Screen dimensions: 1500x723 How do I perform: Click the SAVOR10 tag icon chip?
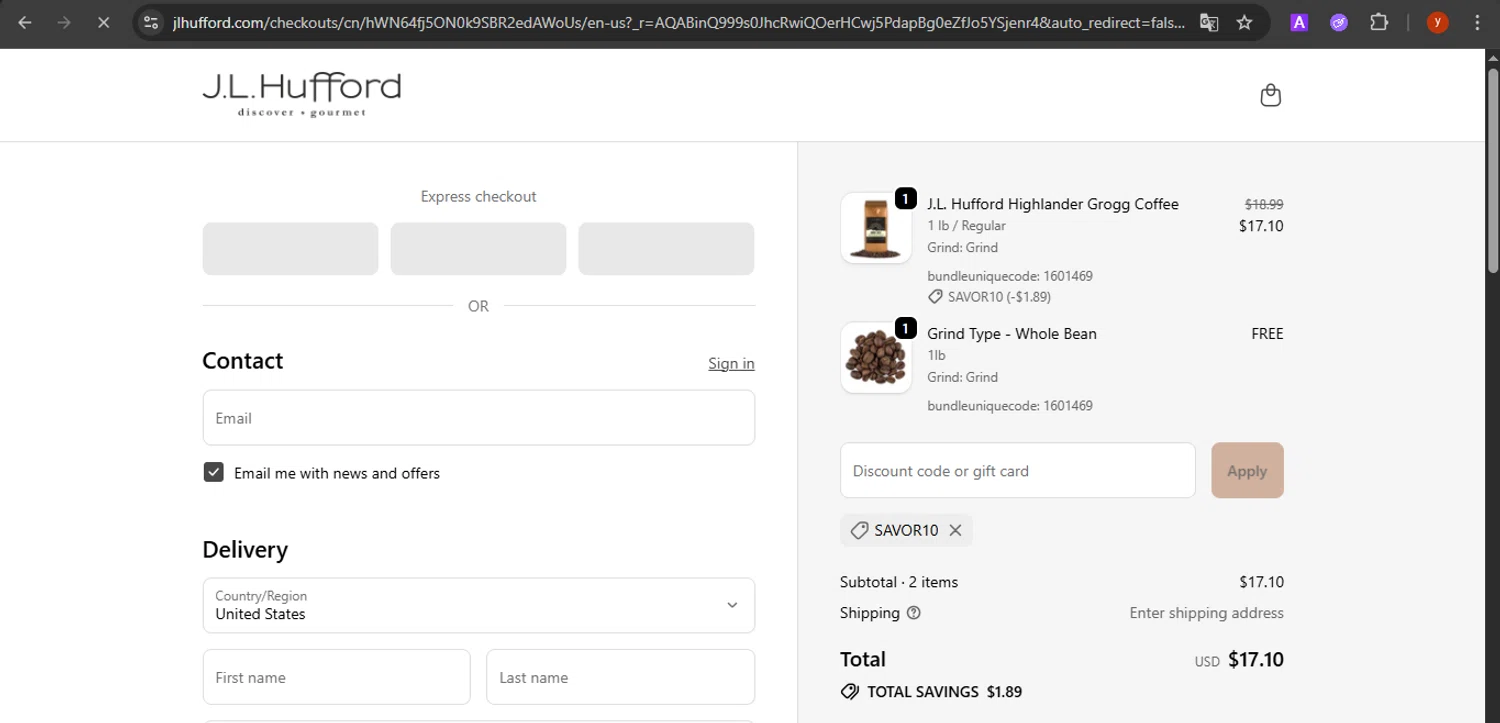click(x=859, y=530)
